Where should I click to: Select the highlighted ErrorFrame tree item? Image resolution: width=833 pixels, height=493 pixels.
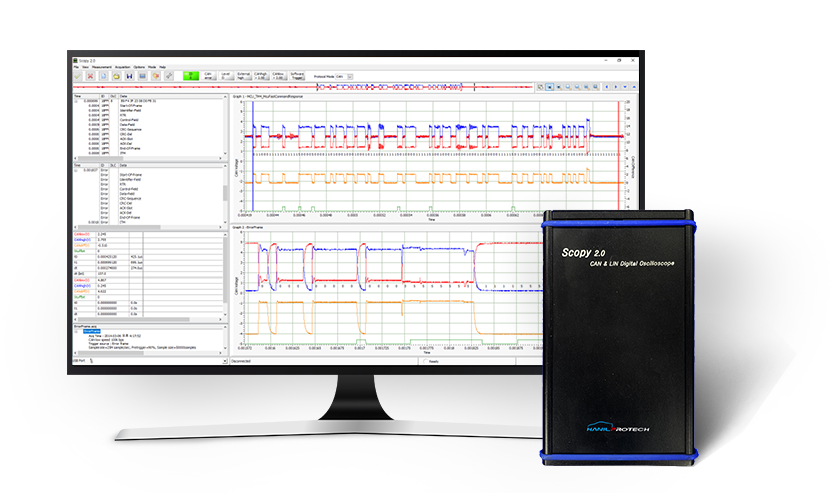coord(92,331)
